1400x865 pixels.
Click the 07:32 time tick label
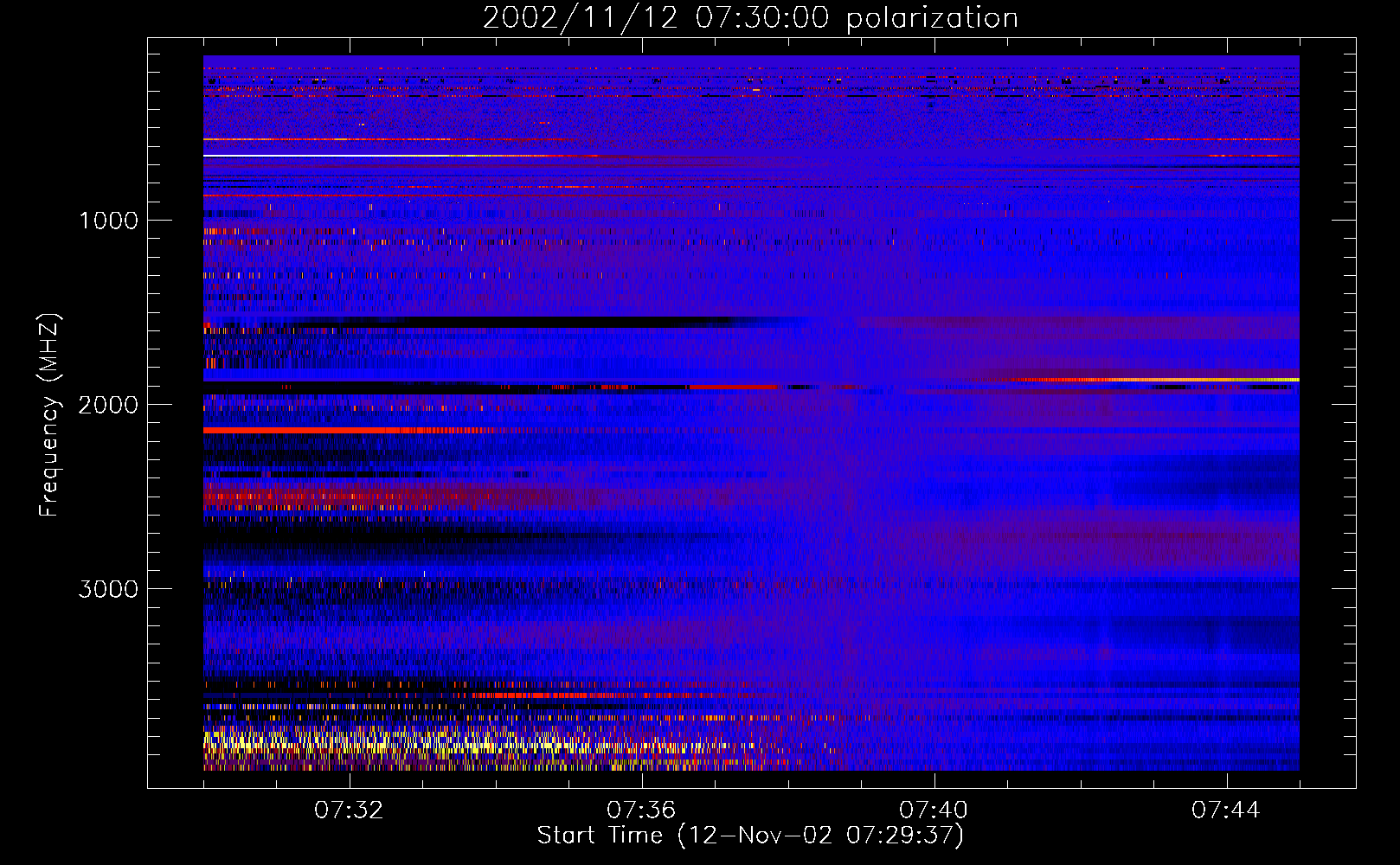coord(350,811)
